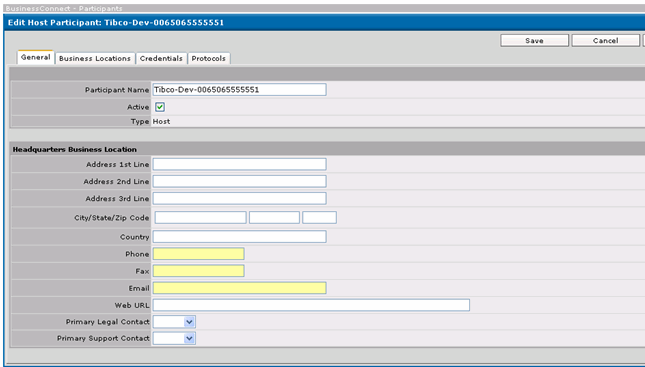Click the yellow Email field
This screenshot has width=645, height=367.
(x=239, y=288)
